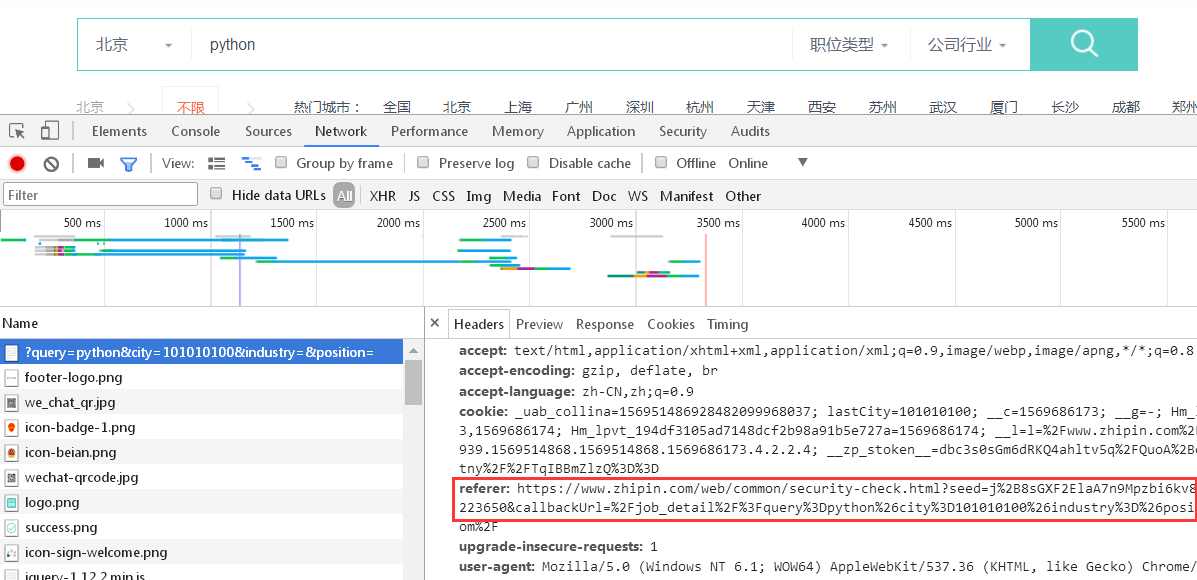The height and width of the screenshot is (580, 1197).
Task: Click the teal search magnifier button
Action: point(1083,44)
